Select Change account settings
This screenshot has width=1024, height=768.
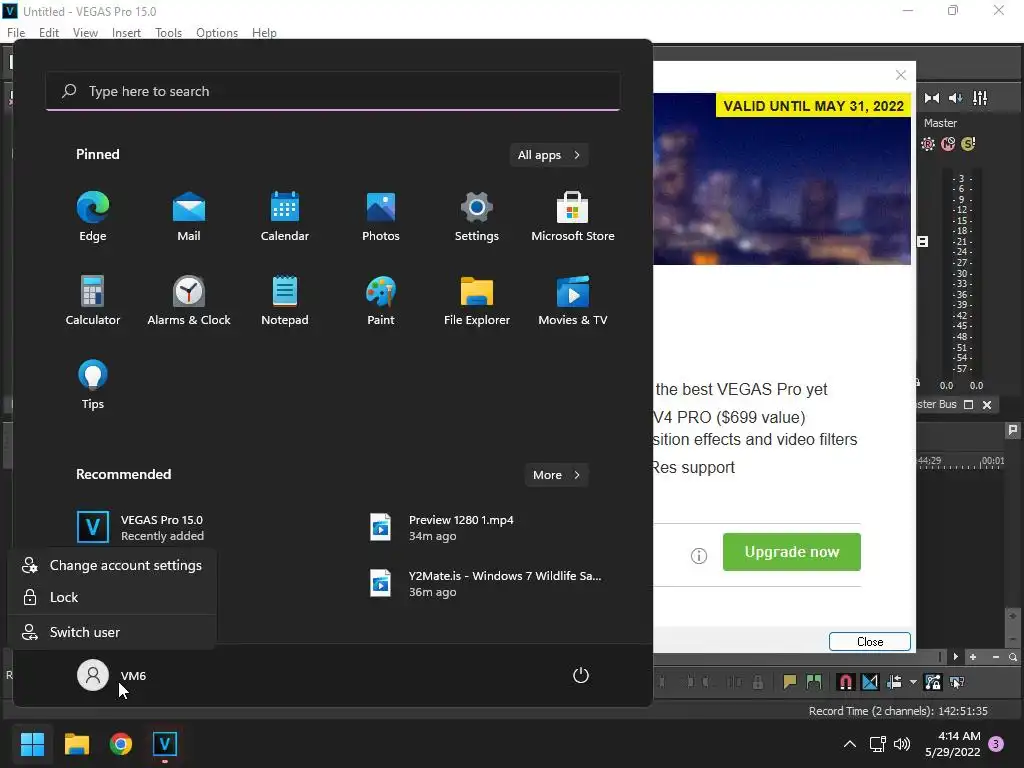112,566
